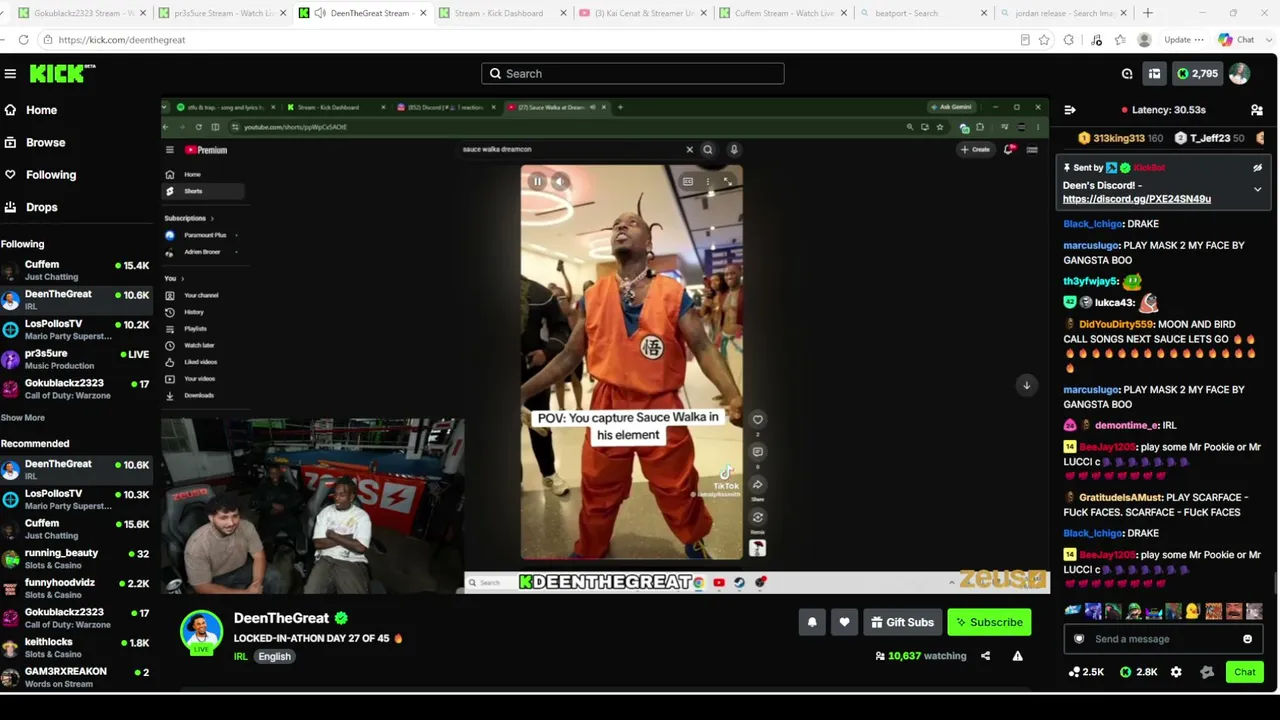Click the Kick logo
This screenshot has width=1280, height=720.
pos(62,73)
